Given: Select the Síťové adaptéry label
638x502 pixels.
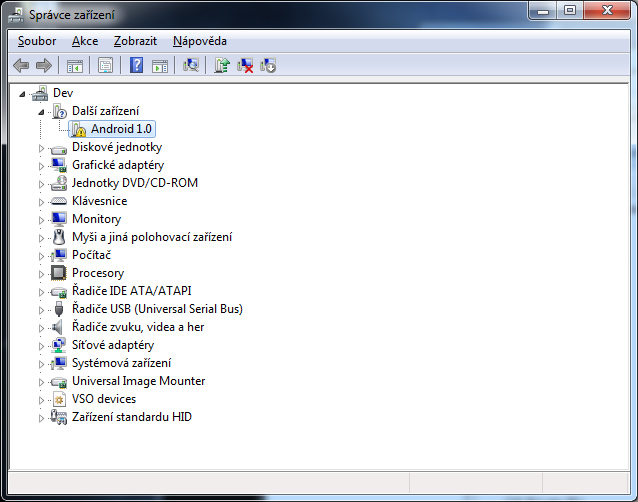Looking at the screenshot, I should click(113, 345).
